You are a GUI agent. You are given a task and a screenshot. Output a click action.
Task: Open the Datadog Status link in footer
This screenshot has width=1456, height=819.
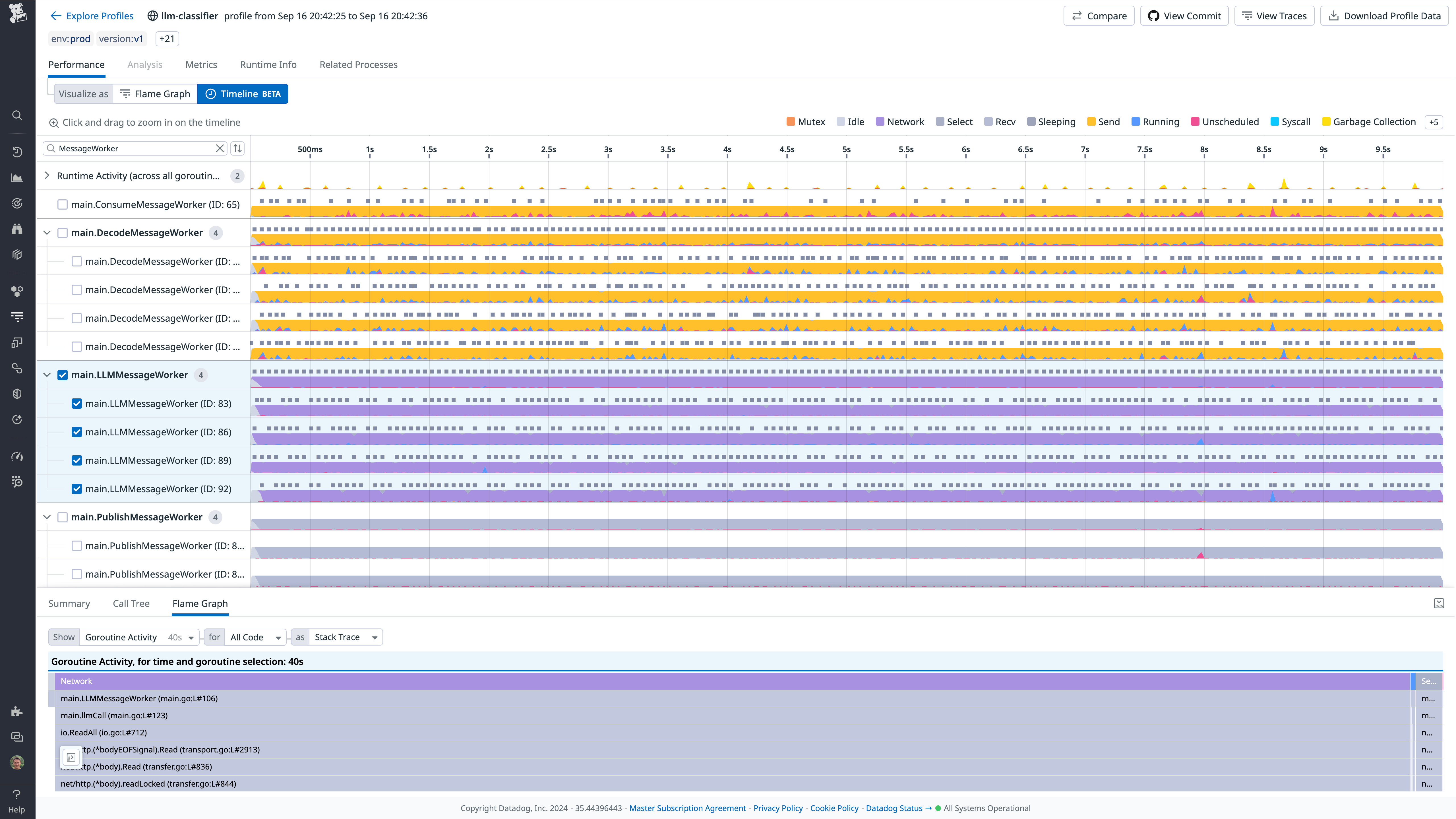(895, 808)
